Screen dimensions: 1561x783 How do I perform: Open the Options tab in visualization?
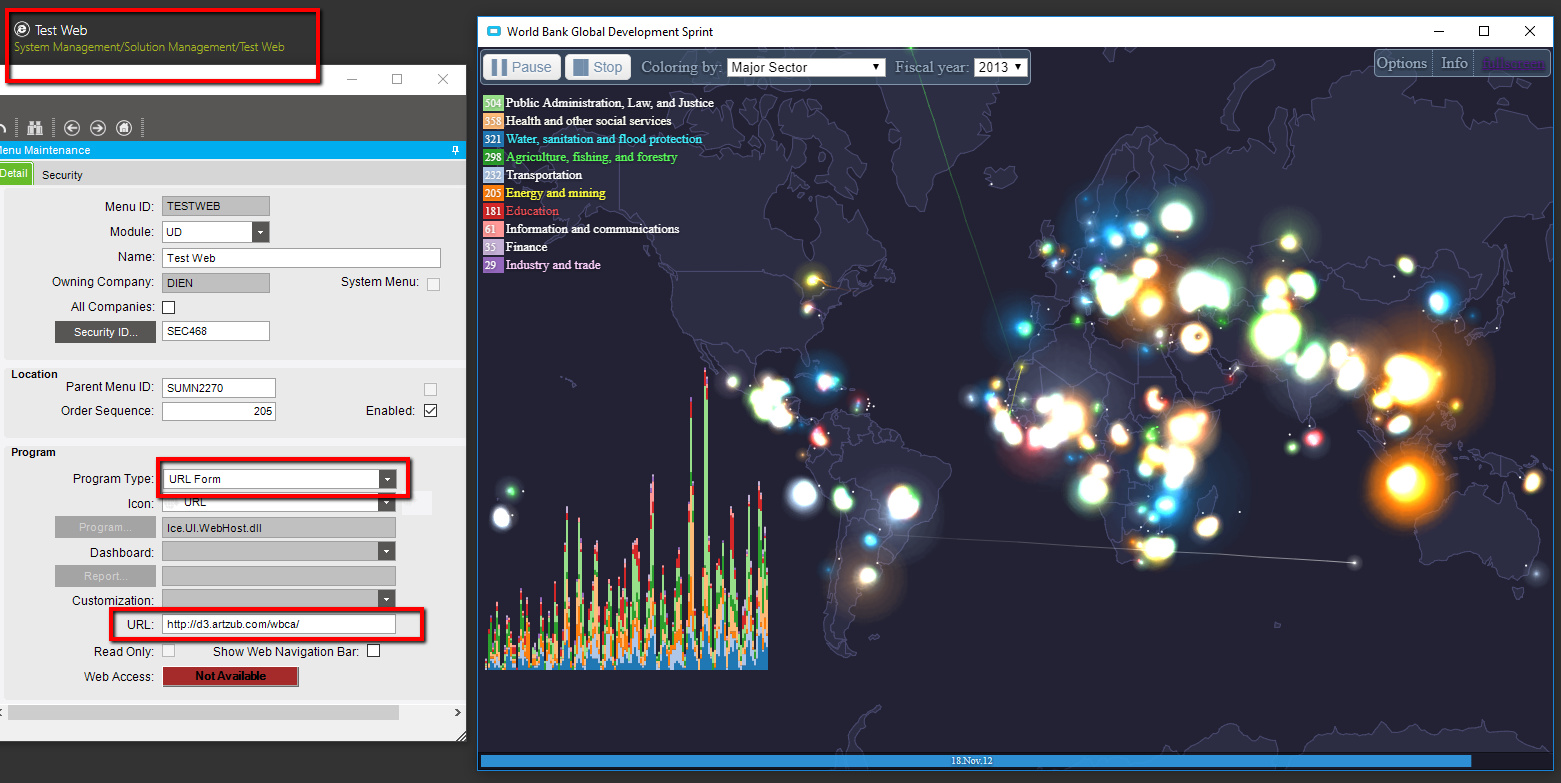1401,63
